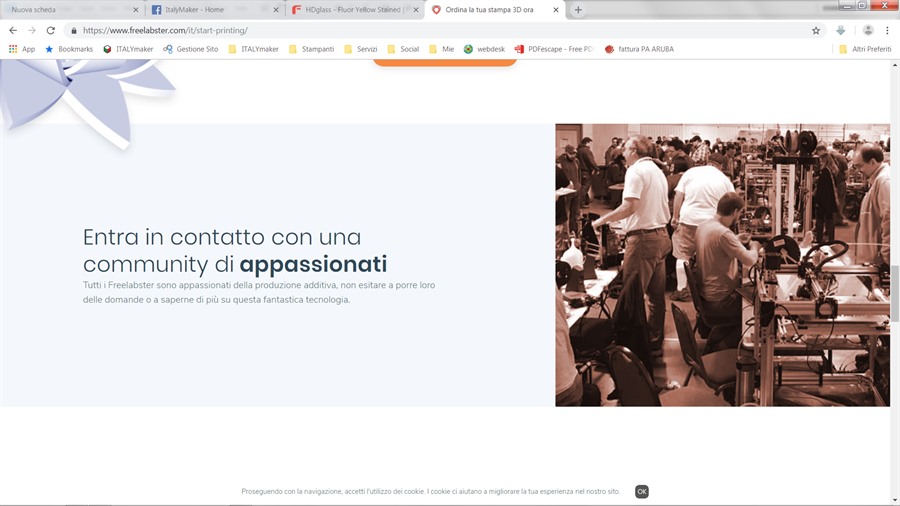Go back to previous page
This screenshot has width=900, height=506.
tap(13, 30)
